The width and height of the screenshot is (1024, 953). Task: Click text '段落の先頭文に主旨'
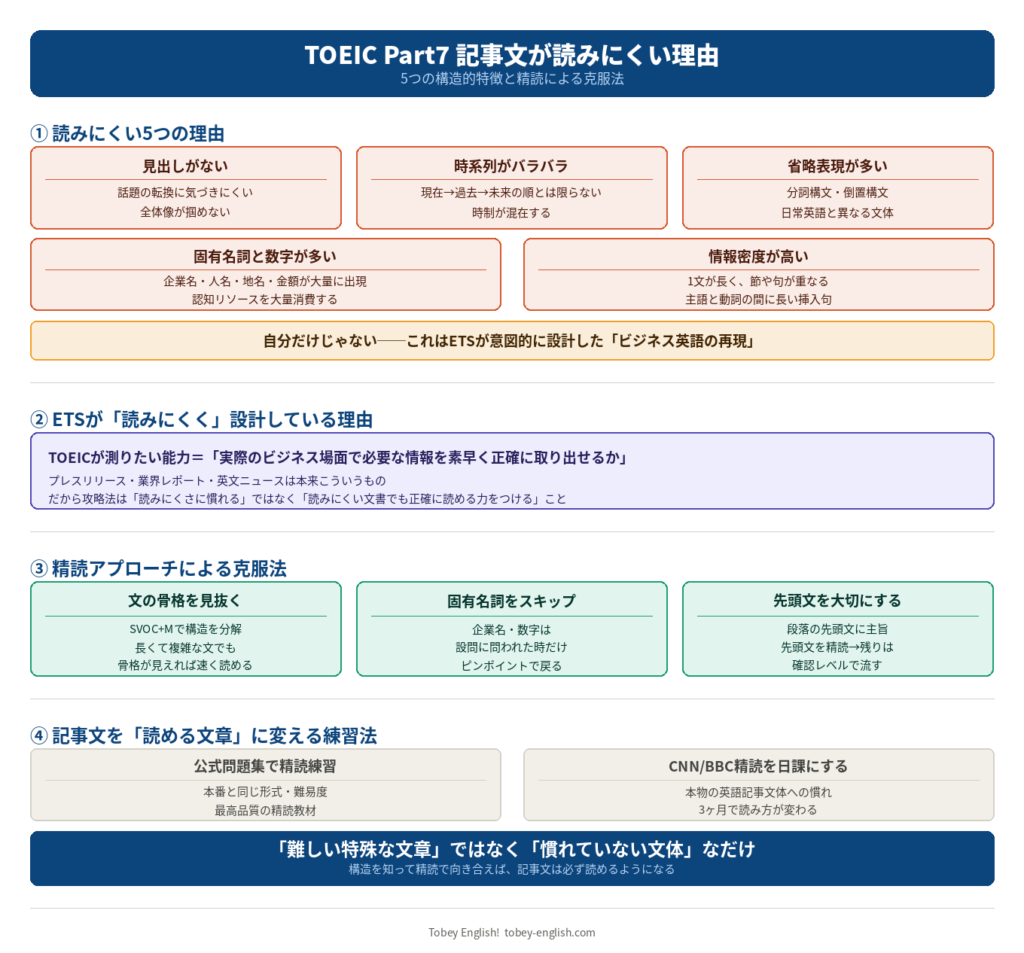[x=838, y=629]
